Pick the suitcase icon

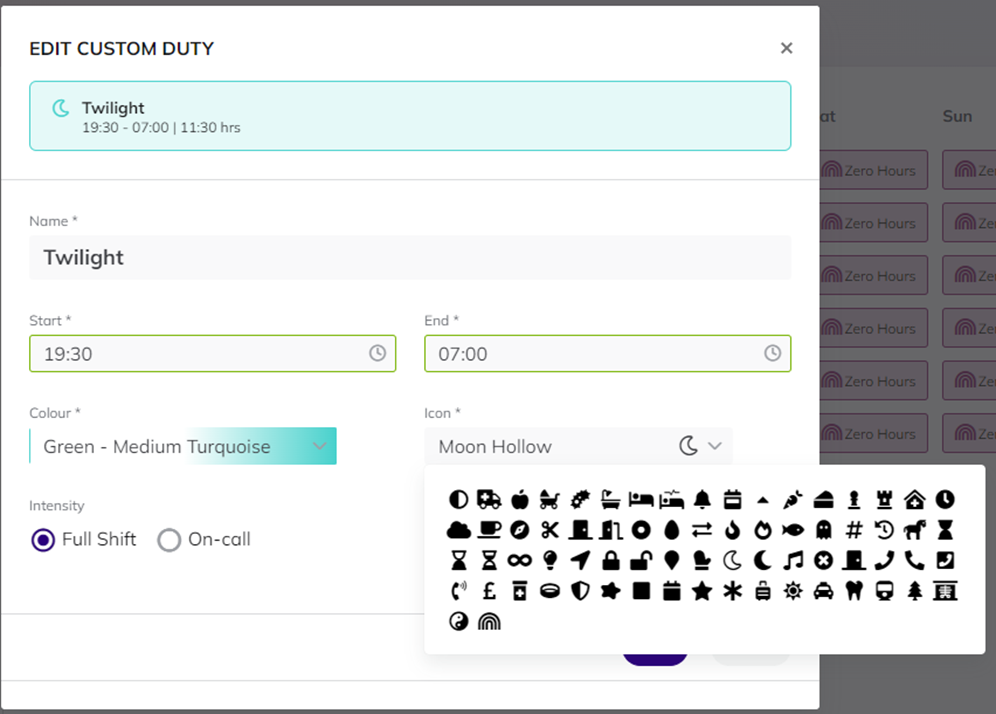click(x=763, y=591)
